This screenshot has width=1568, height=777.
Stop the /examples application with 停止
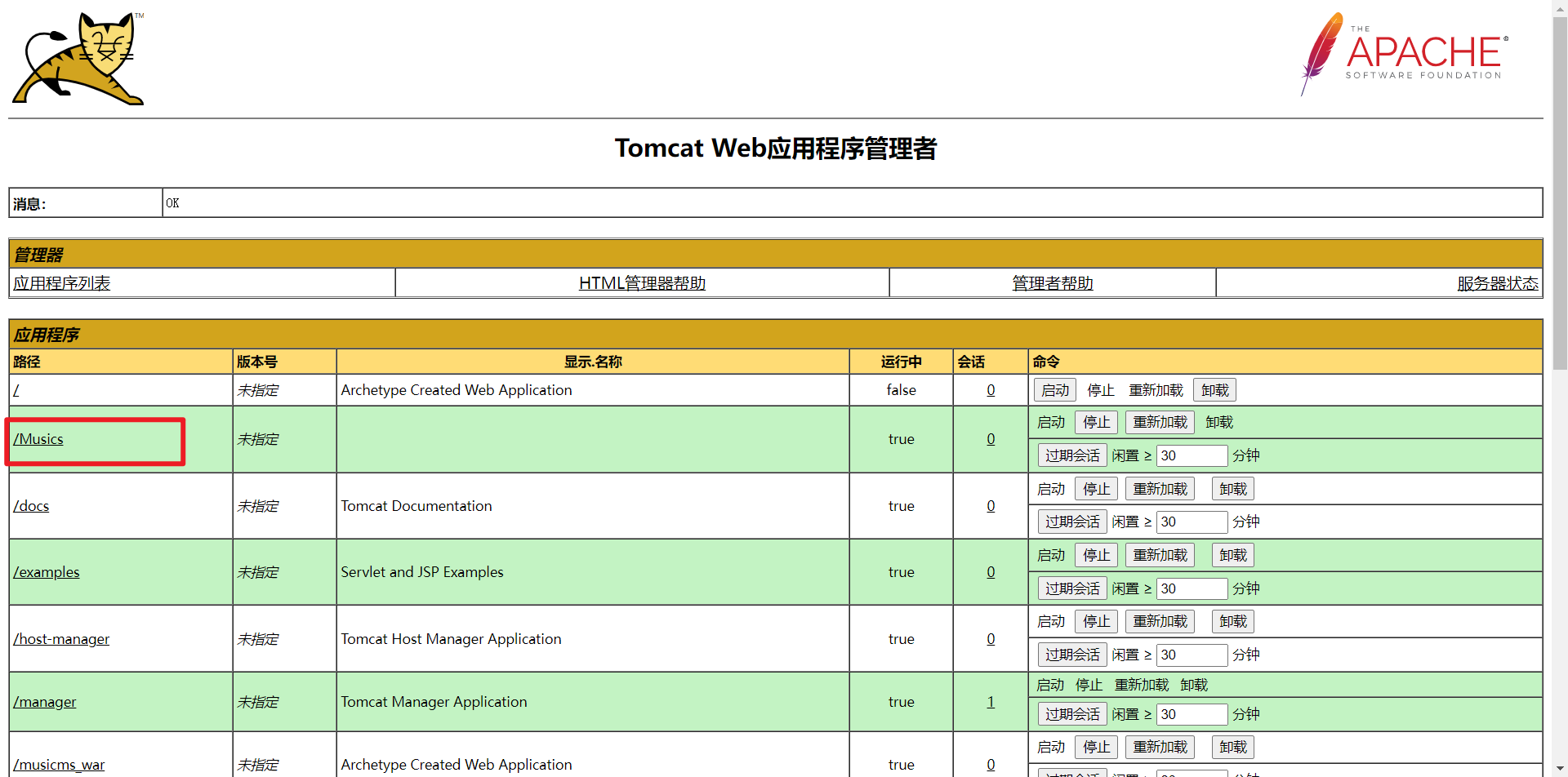pos(1096,555)
